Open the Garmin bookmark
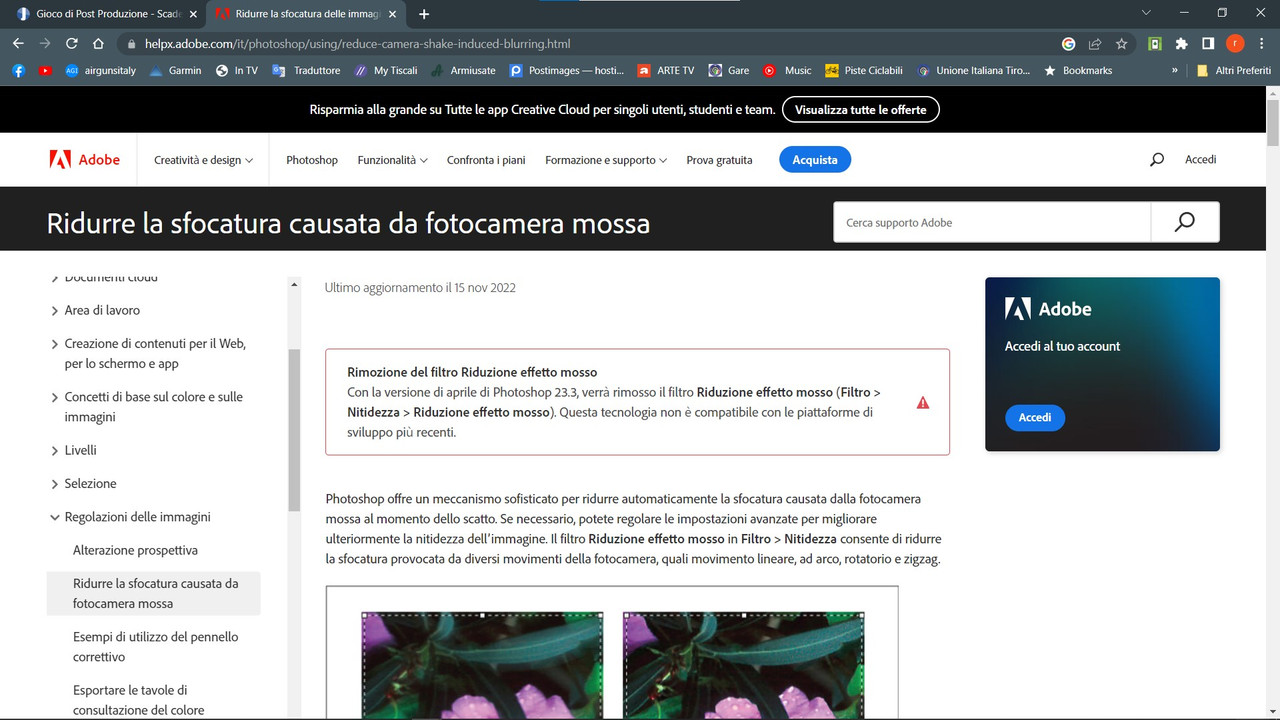 click(x=175, y=71)
